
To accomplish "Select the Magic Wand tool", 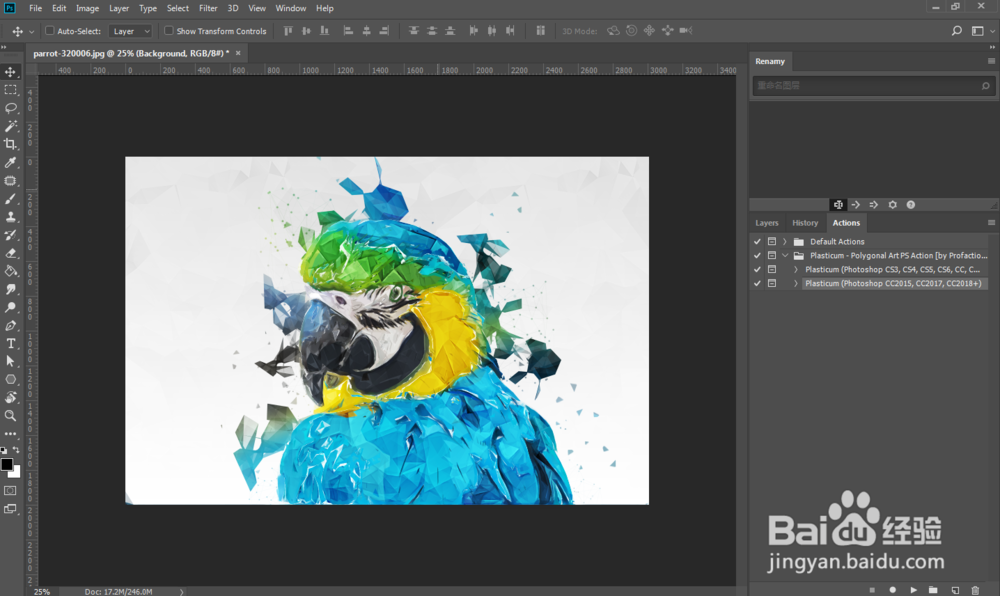I will tap(10, 126).
